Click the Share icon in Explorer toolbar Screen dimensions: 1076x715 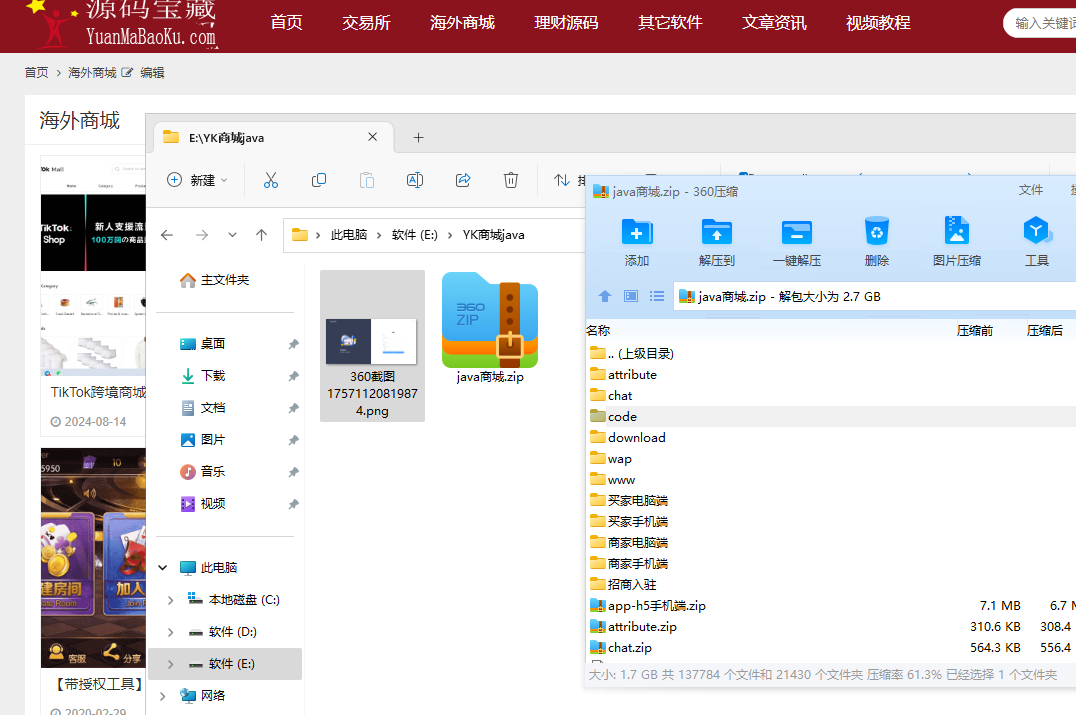pos(463,180)
